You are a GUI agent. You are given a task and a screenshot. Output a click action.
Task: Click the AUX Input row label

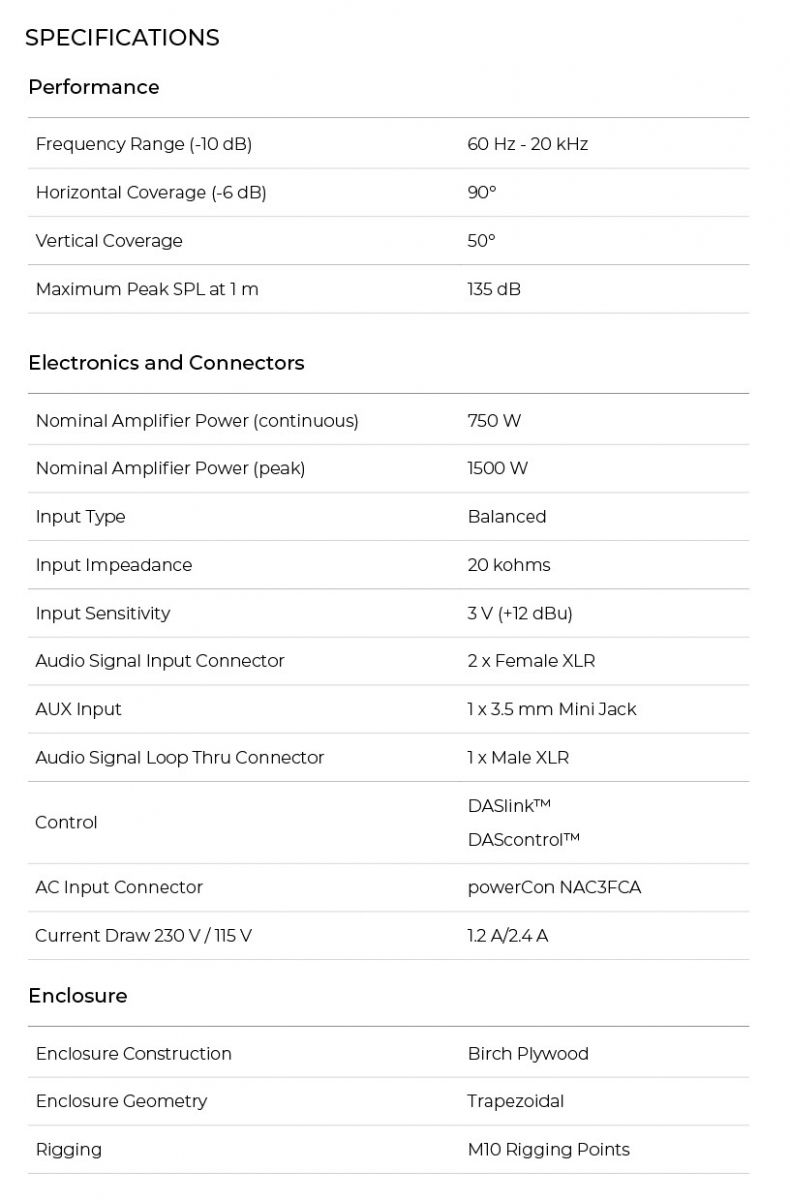click(x=79, y=709)
